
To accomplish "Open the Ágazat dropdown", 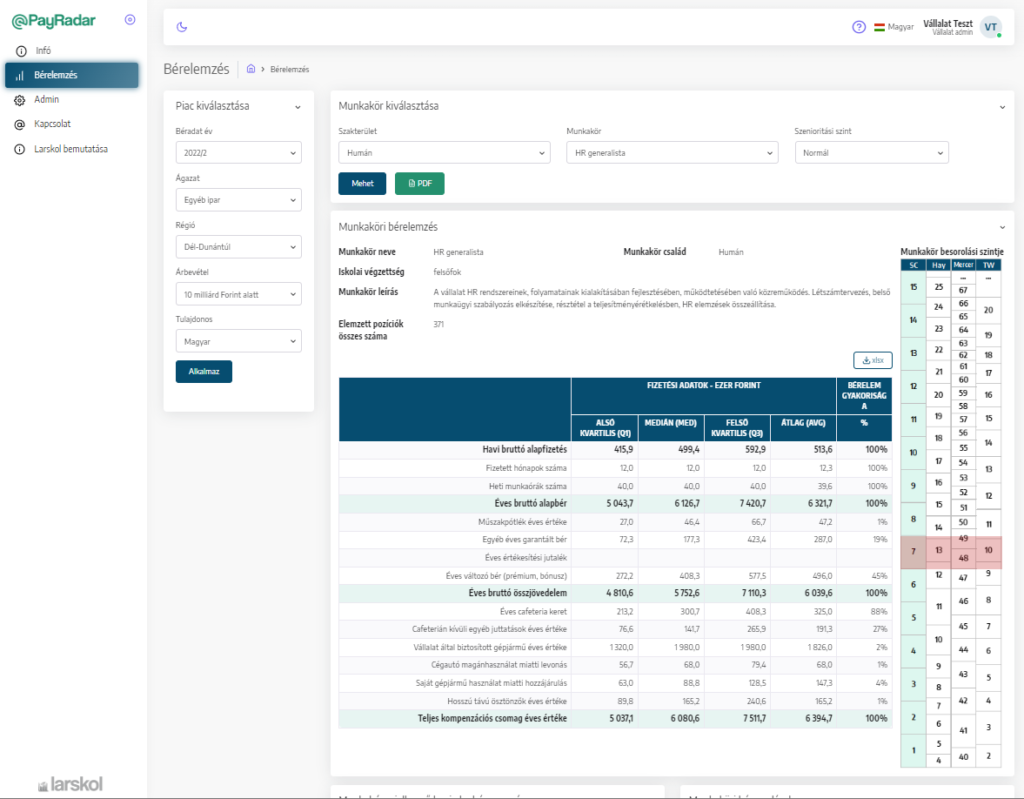I will [x=237, y=200].
